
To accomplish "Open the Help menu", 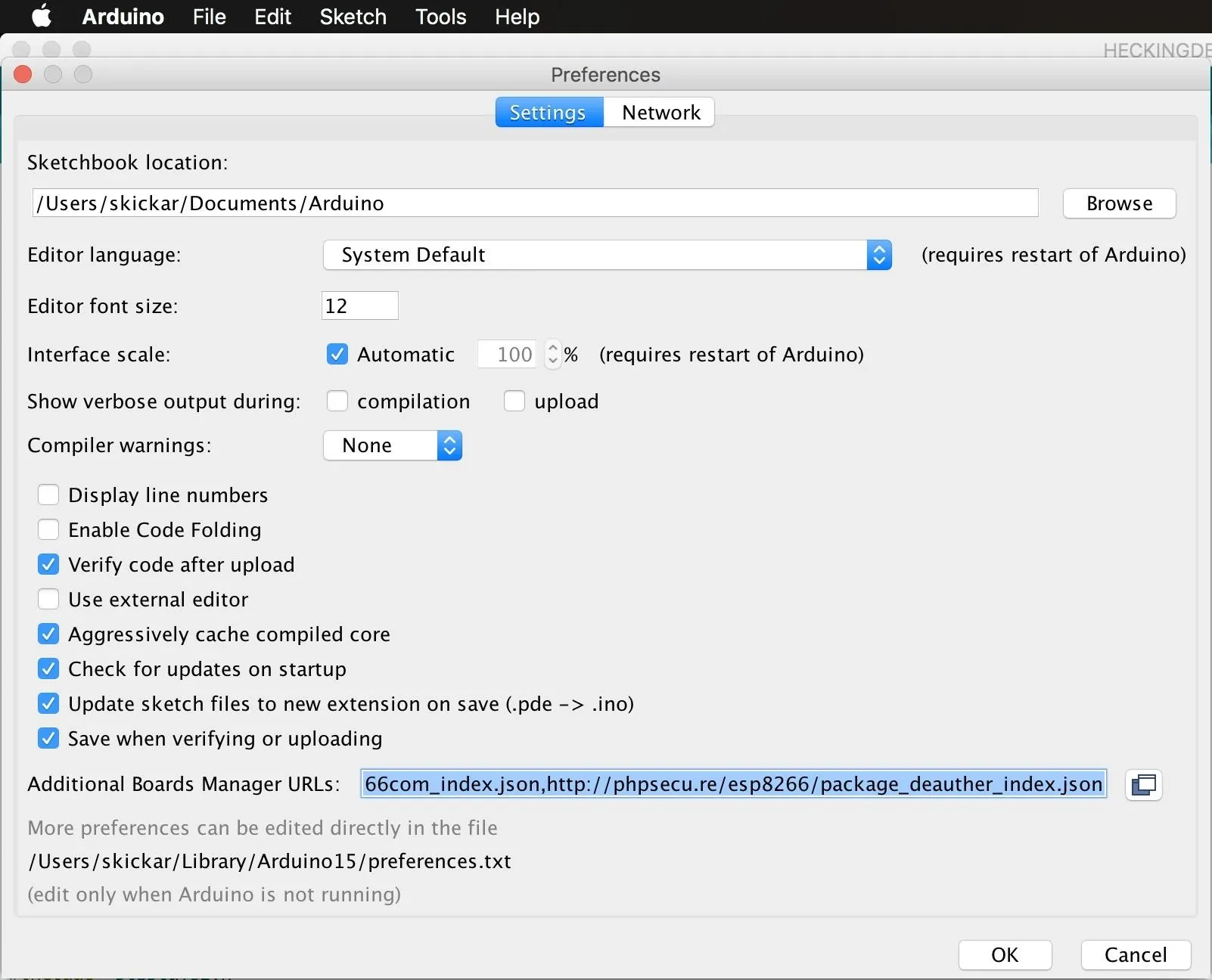I will point(517,17).
